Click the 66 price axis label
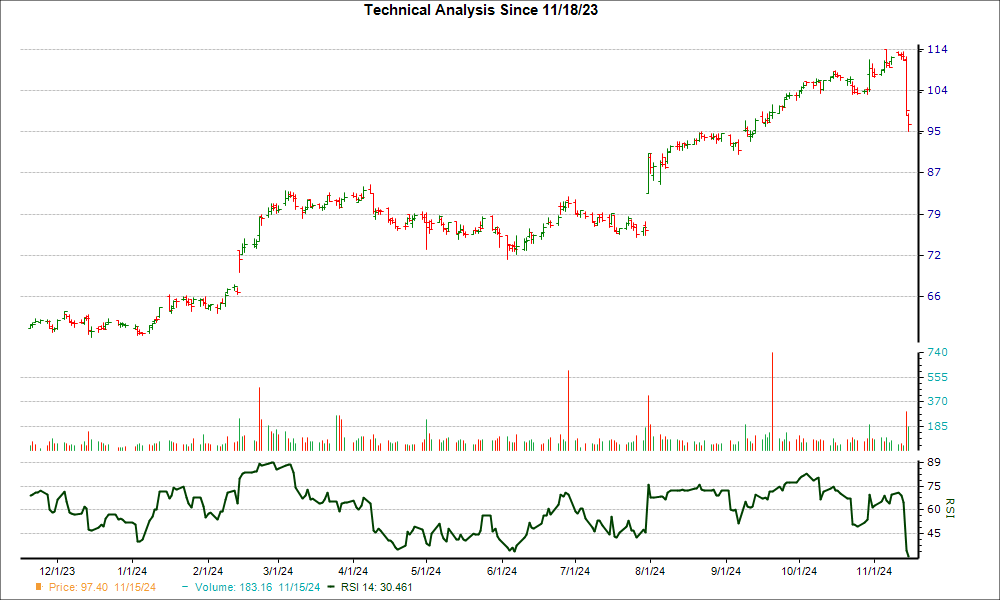The height and width of the screenshot is (600, 1000). click(934, 296)
